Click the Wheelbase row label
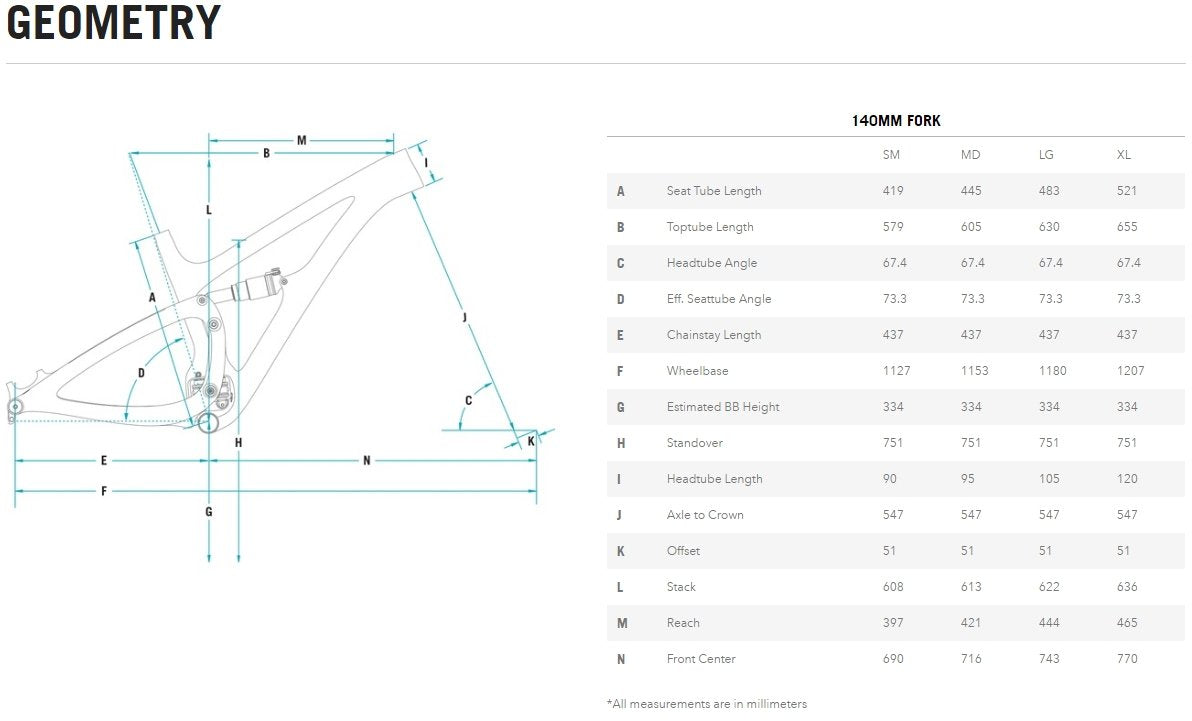This screenshot has width=1192, height=721. 697,371
